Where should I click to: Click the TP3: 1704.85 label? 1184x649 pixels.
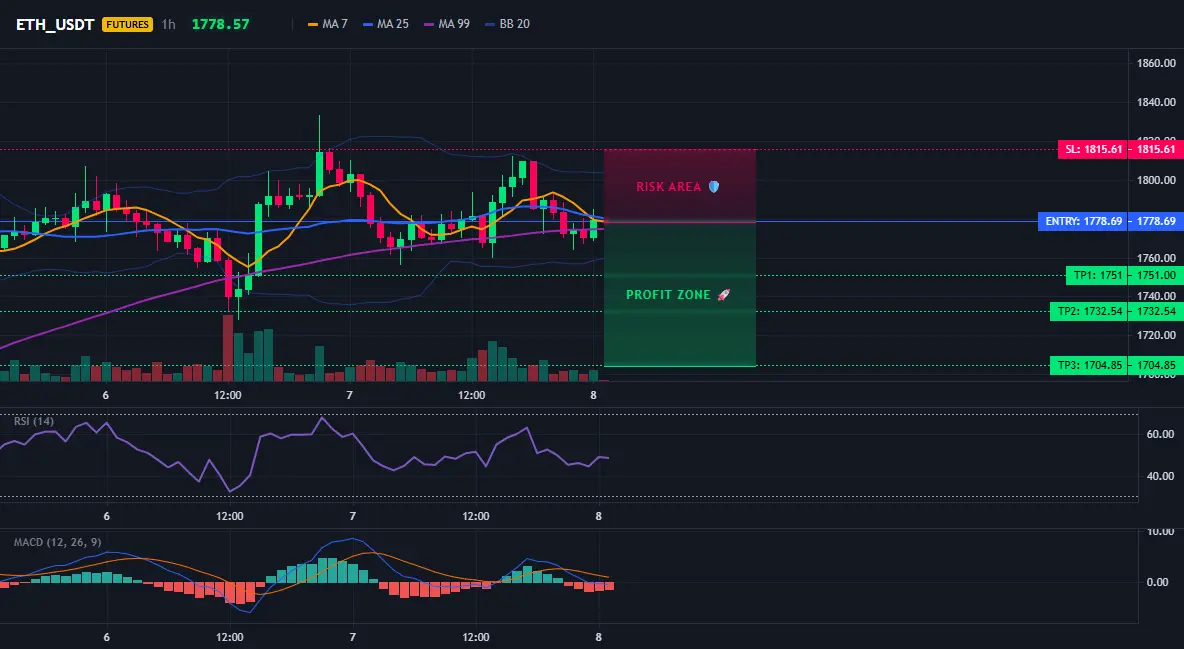(x=1090, y=366)
